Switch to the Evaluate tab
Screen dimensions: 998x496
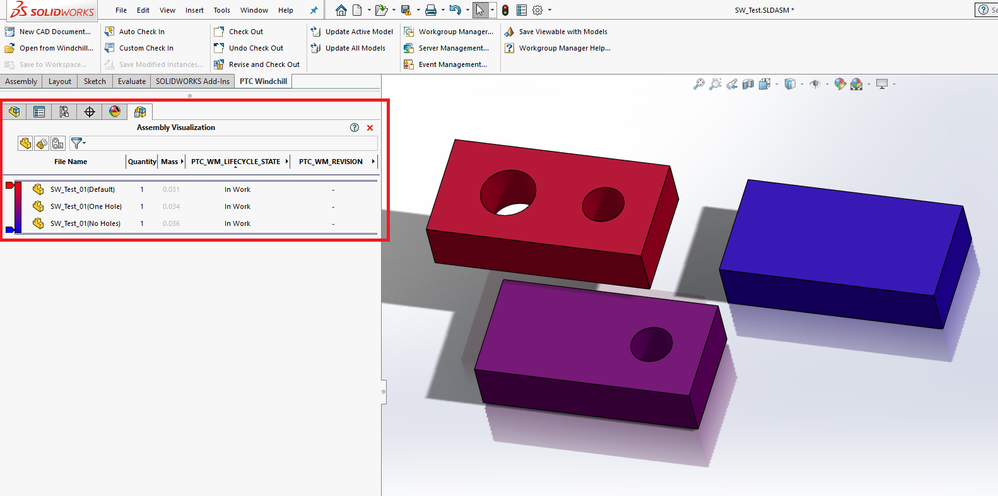coord(131,81)
